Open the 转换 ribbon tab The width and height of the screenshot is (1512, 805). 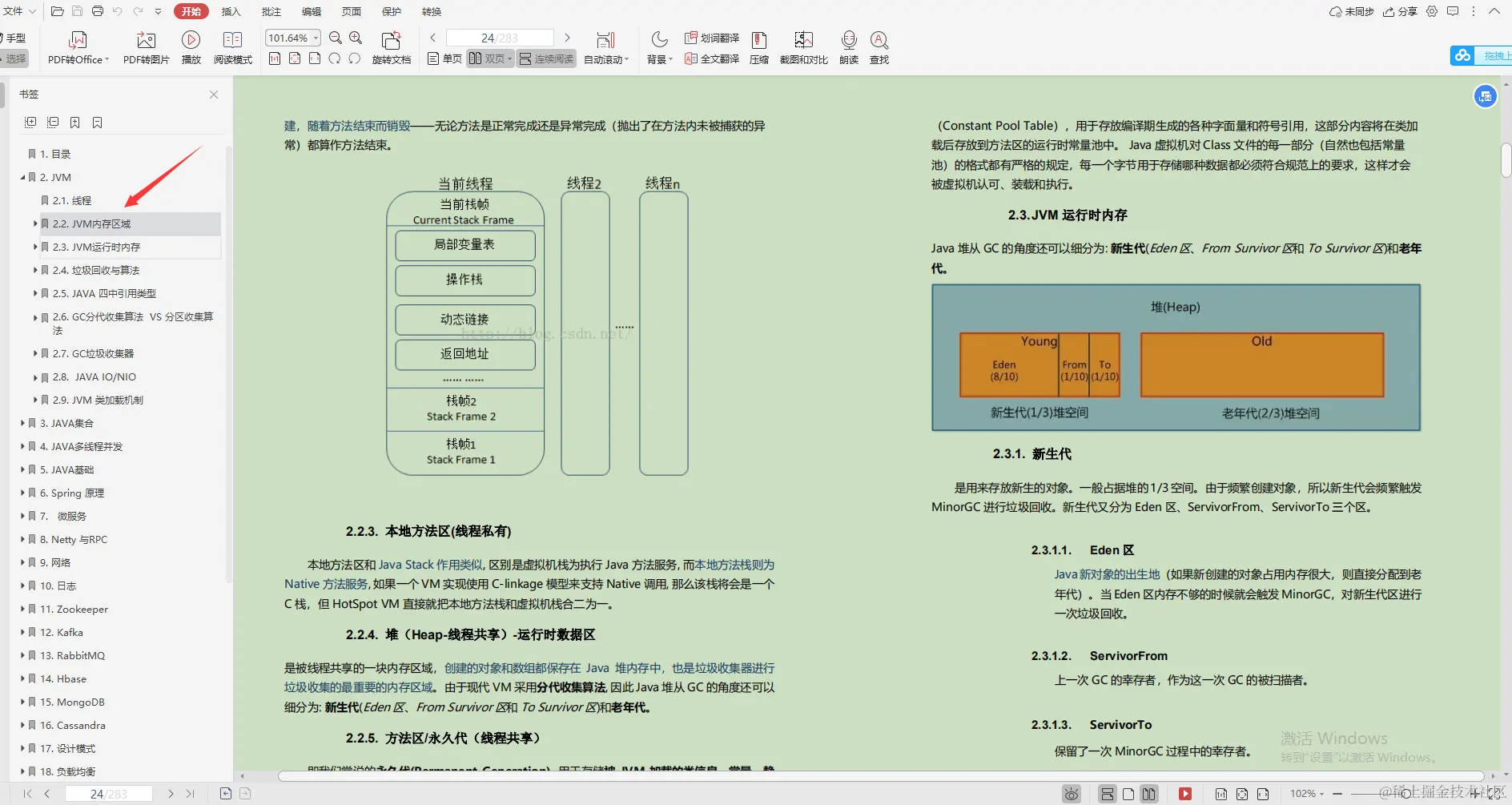pyautogui.click(x=431, y=11)
